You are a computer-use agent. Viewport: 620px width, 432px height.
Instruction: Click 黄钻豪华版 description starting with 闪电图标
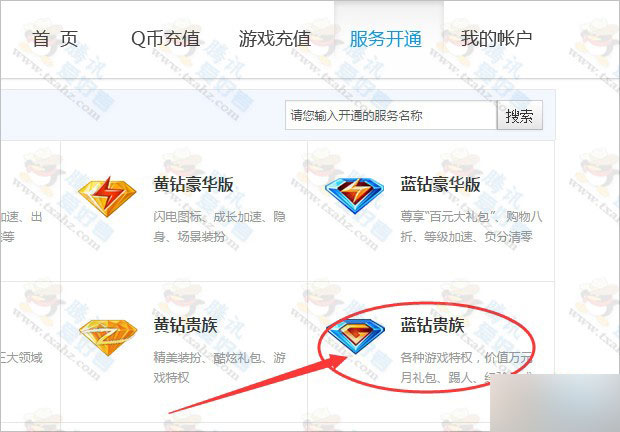coord(219,226)
